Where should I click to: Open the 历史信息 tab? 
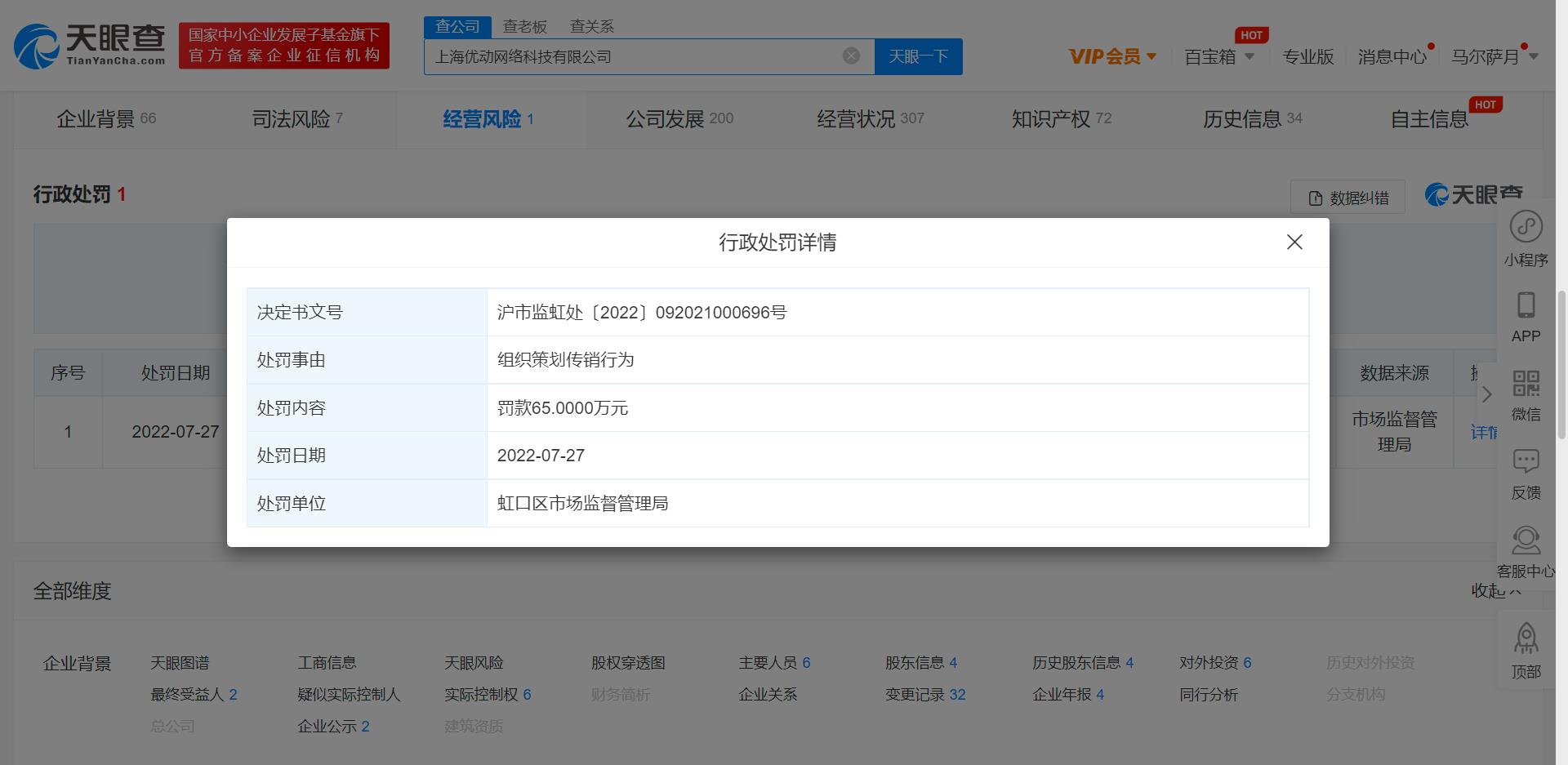coord(1253,119)
